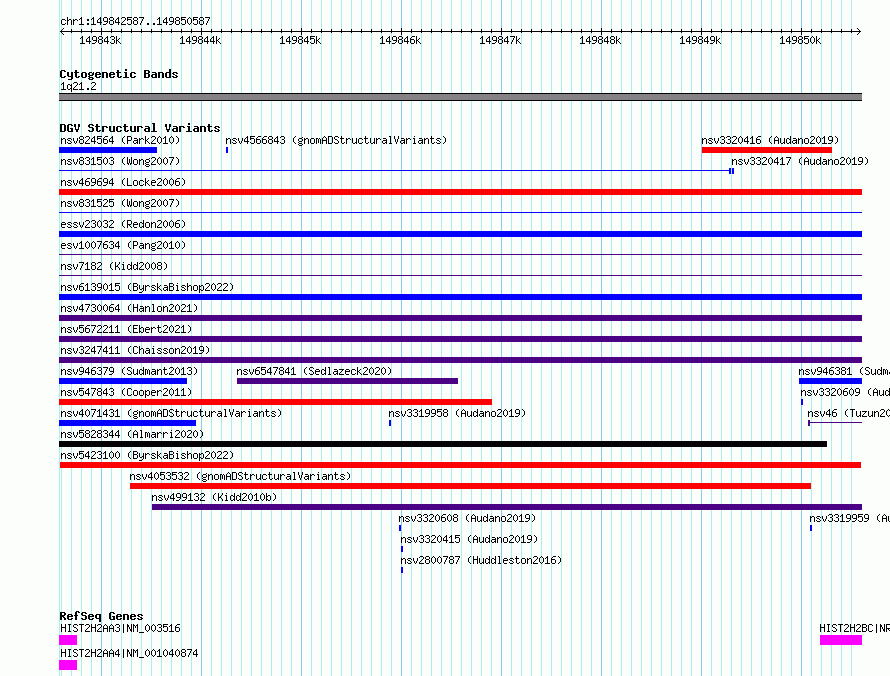Select the blue bar under nsv824564
The image size is (890, 676).
108,150
